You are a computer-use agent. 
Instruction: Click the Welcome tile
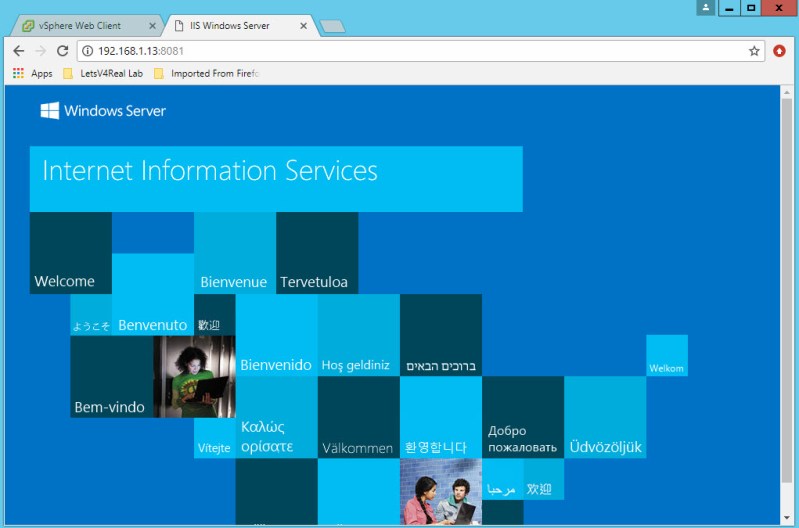coord(70,253)
